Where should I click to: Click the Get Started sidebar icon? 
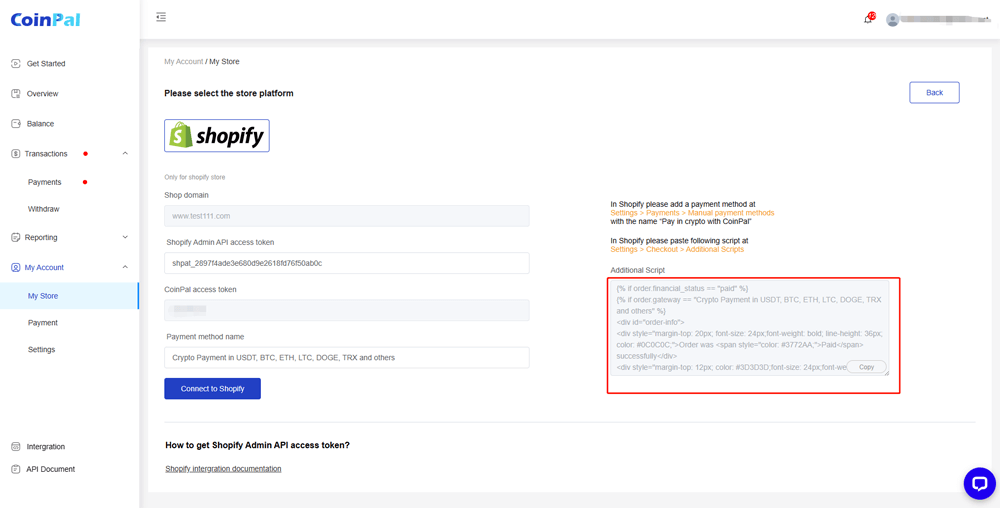(x=16, y=64)
